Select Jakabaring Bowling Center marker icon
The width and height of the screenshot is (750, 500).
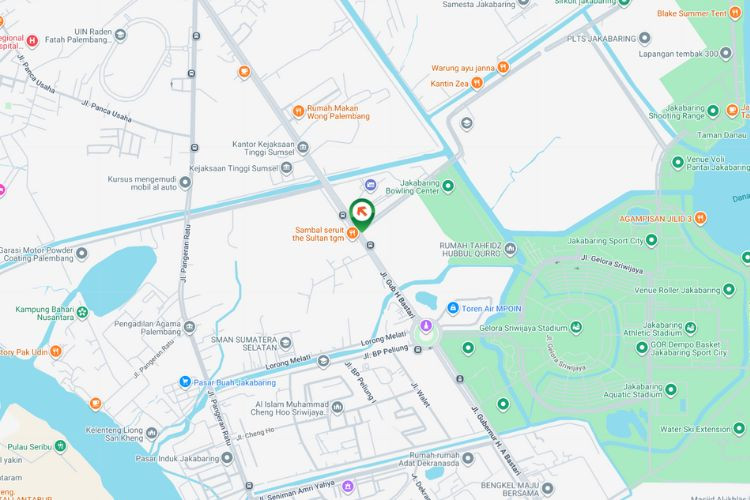pyautogui.click(x=448, y=186)
